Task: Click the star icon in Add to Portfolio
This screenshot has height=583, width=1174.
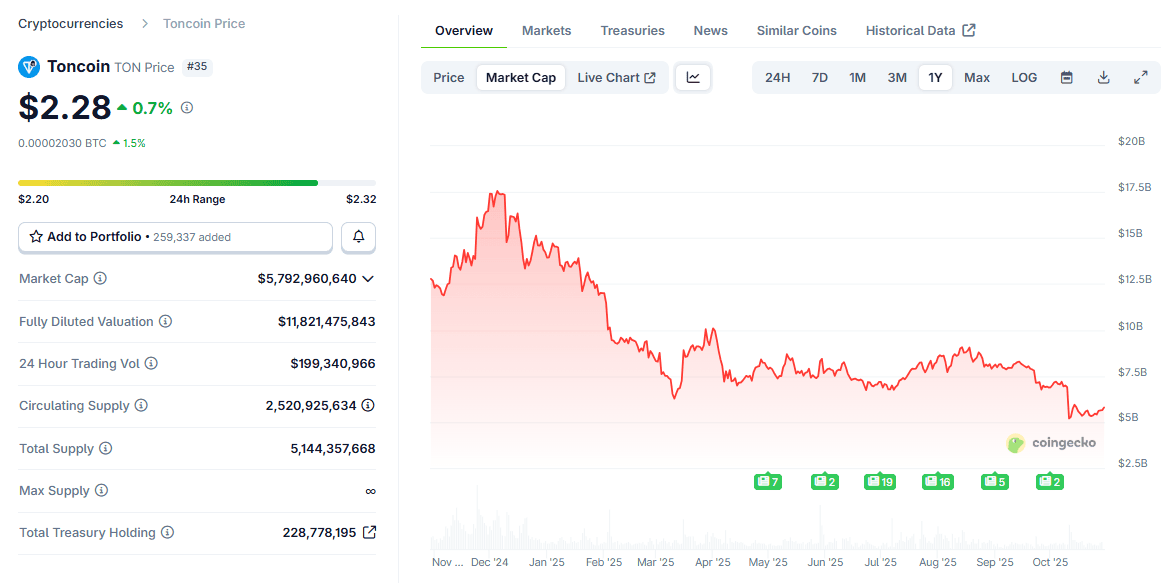Action: point(34,237)
